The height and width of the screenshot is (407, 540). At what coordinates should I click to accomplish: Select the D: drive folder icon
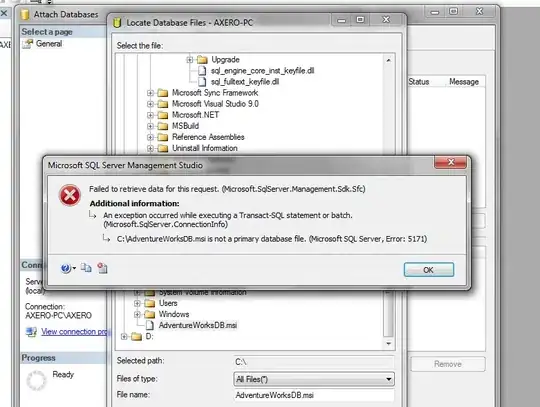click(x=136, y=336)
